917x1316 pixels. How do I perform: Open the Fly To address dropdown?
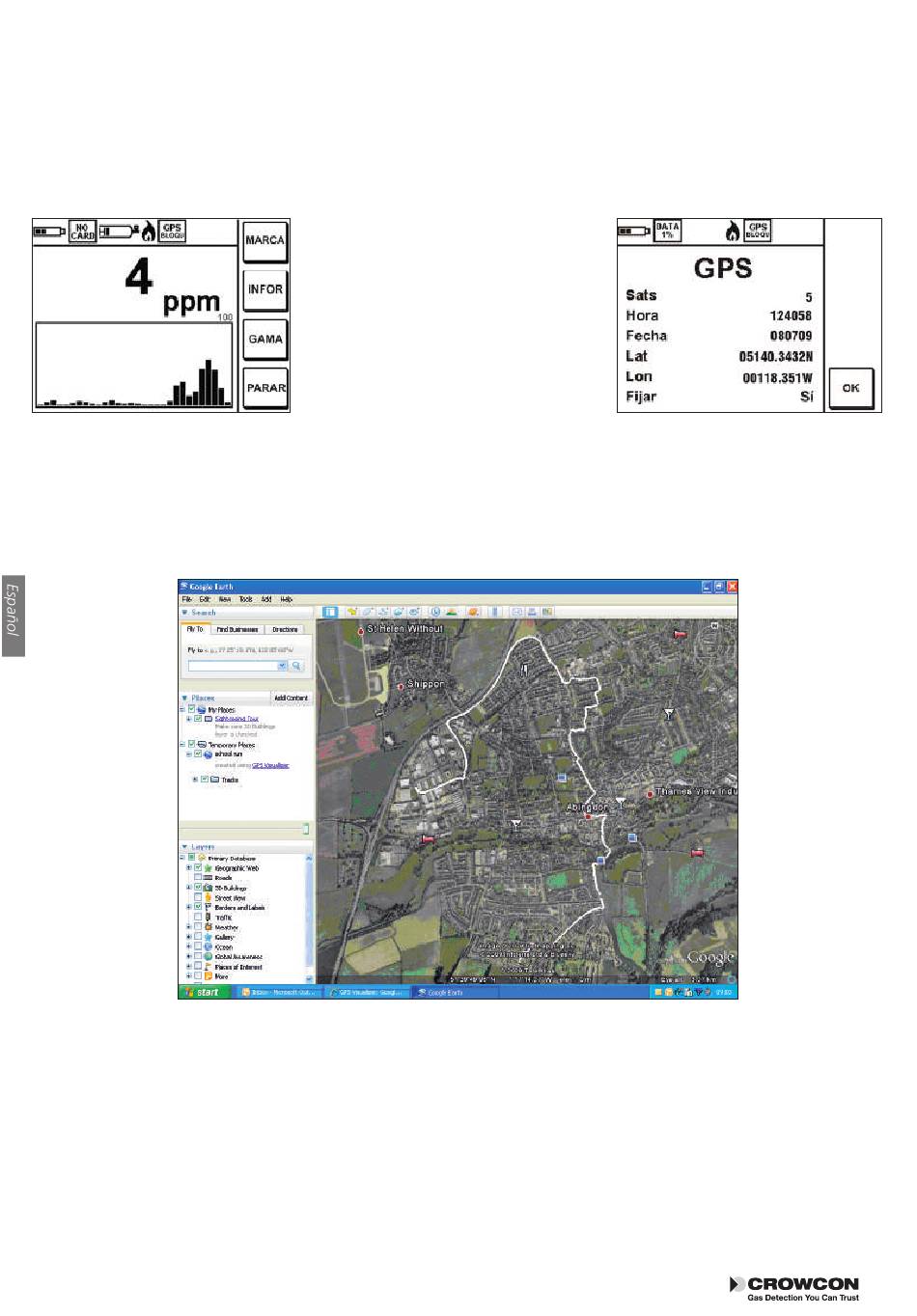[x=282, y=666]
